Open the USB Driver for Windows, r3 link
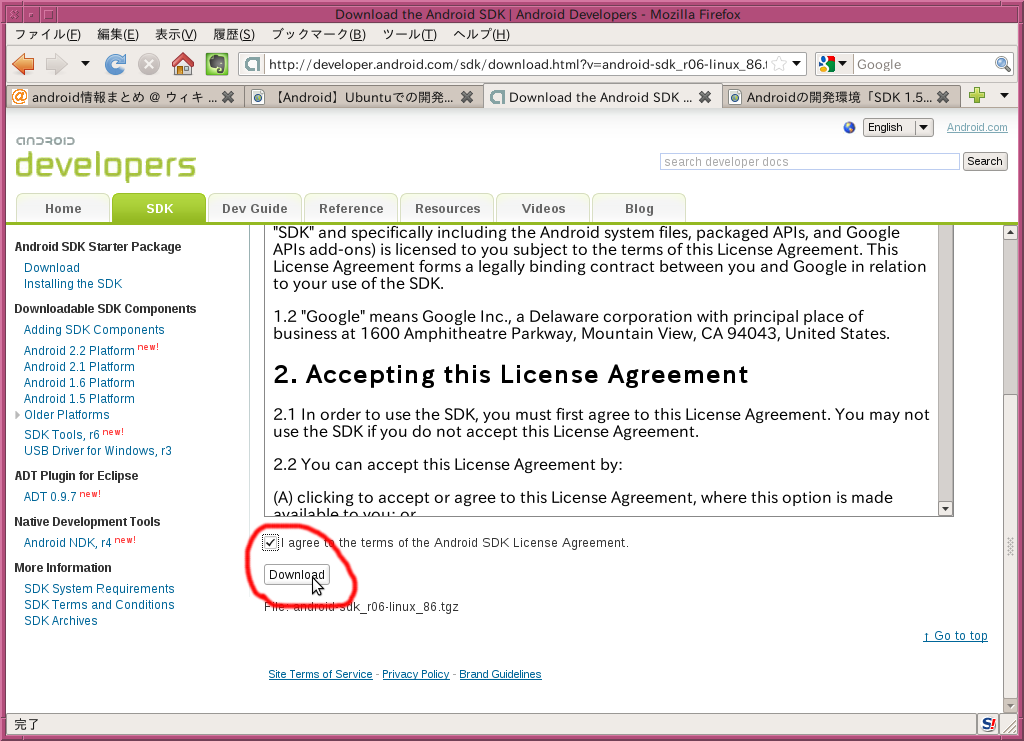The image size is (1024, 741). click(98, 450)
